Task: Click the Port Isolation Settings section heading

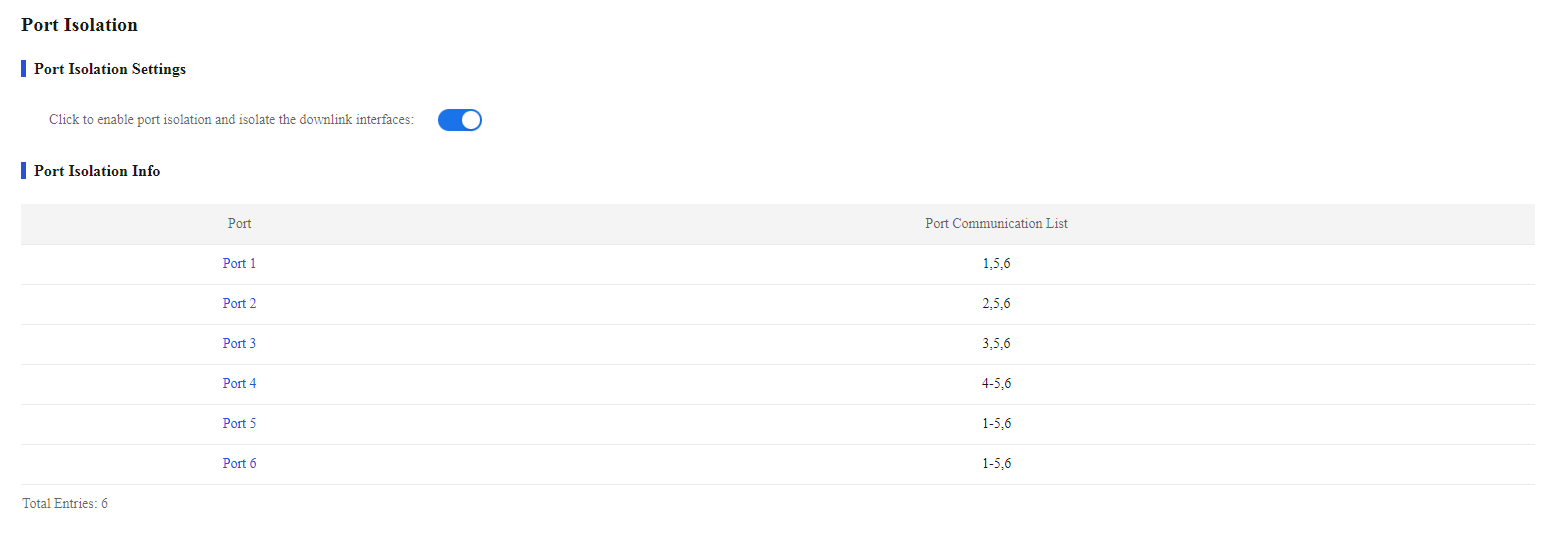Action: pyautogui.click(x=110, y=69)
